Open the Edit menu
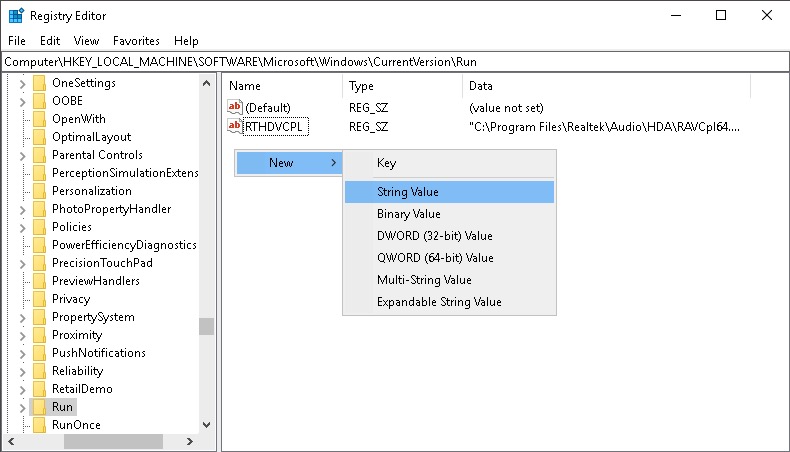 coord(50,41)
